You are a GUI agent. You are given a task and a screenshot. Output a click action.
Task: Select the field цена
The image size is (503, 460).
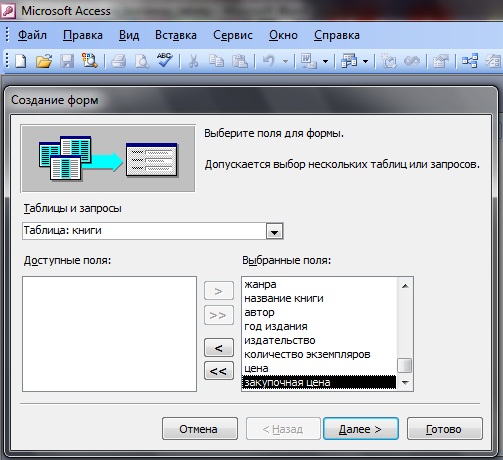click(319, 368)
